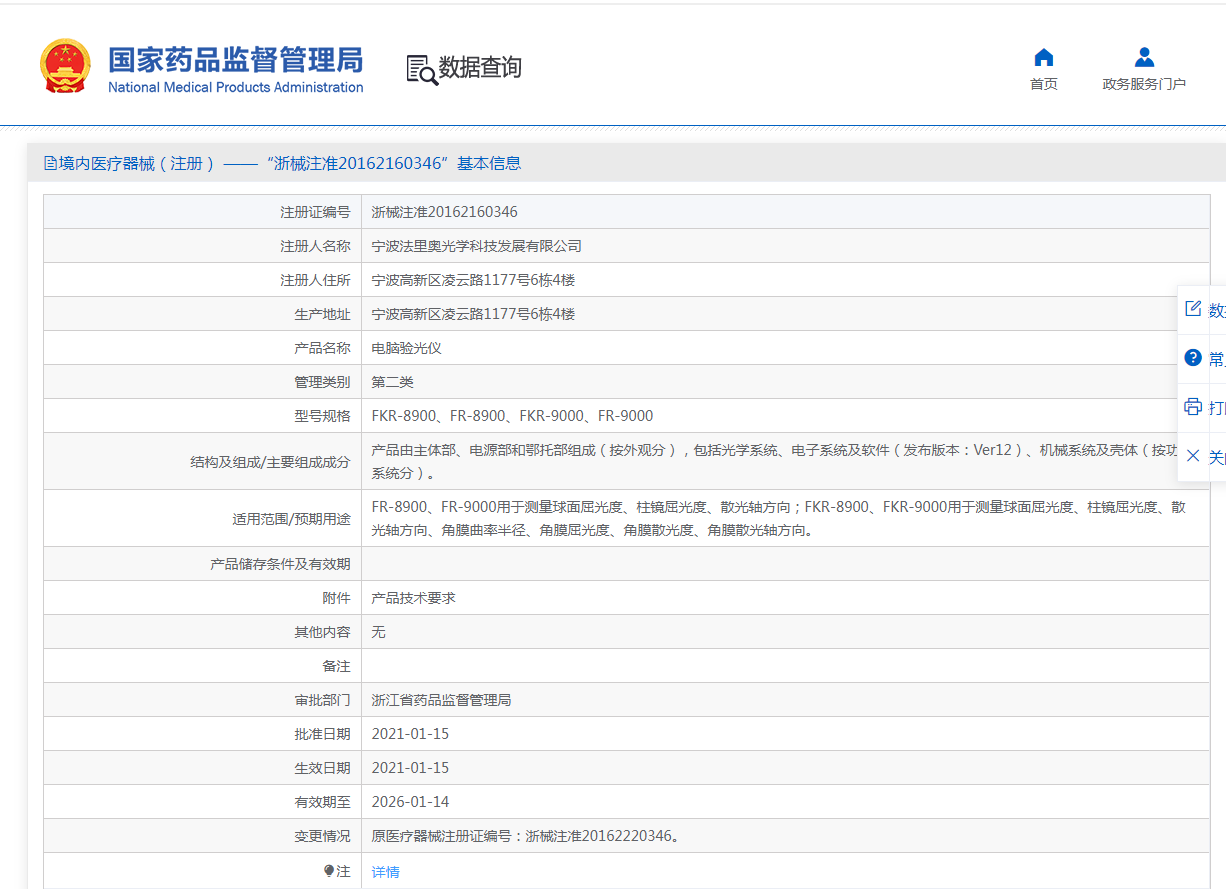Click the 注册证编号 row label
1226x889 pixels.
tap(315, 212)
